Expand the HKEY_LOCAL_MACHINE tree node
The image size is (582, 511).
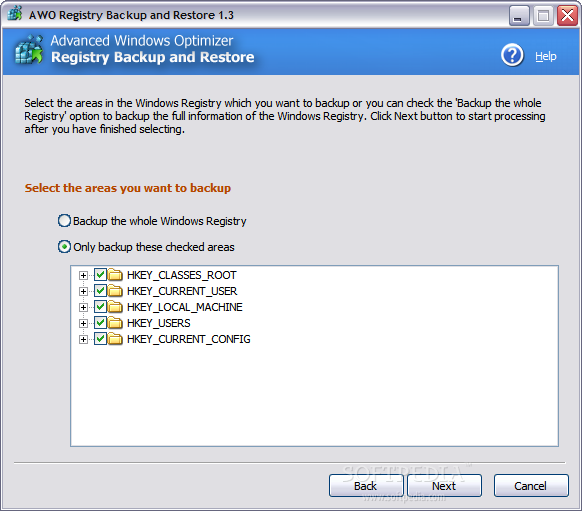coord(83,307)
